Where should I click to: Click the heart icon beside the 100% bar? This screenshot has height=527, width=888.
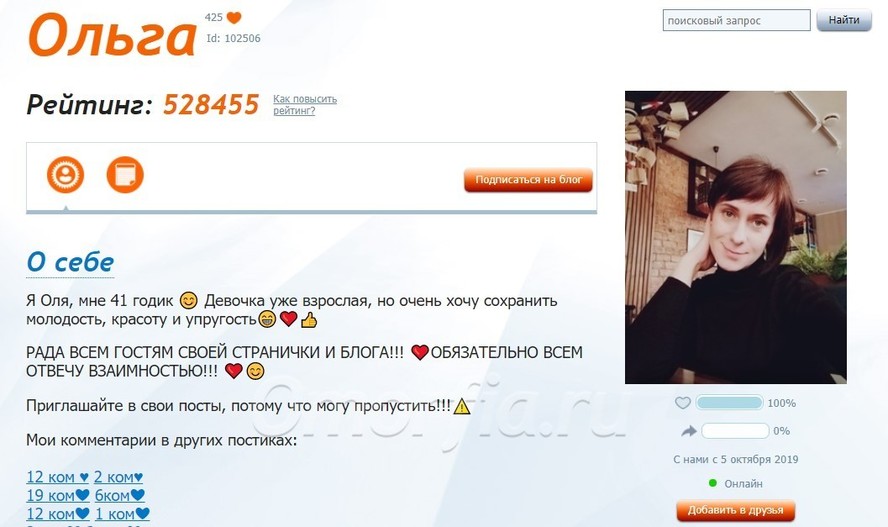pyautogui.click(x=683, y=403)
